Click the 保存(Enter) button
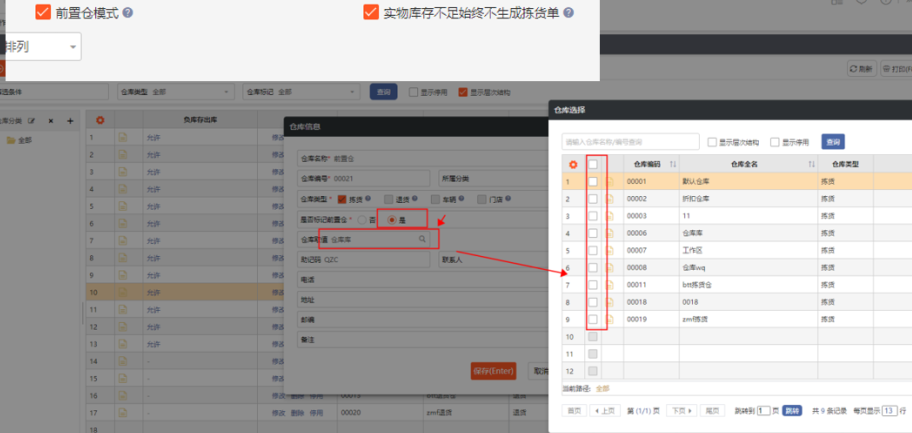This screenshot has width=912, height=433. [x=492, y=370]
